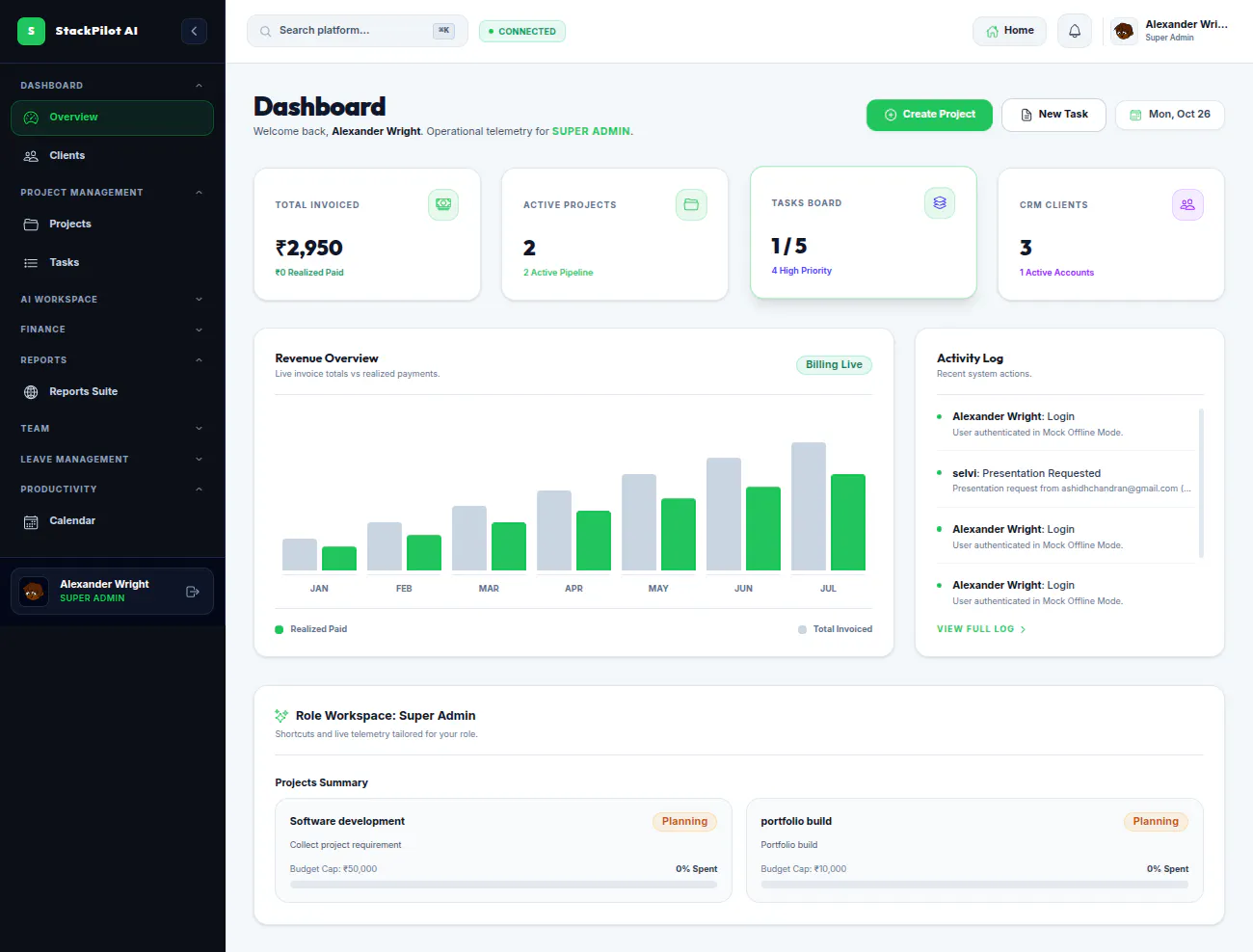The width and height of the screenshot is (1253, 952).
Task: Click the New Task button
Action: click(x=1053, y=115)
